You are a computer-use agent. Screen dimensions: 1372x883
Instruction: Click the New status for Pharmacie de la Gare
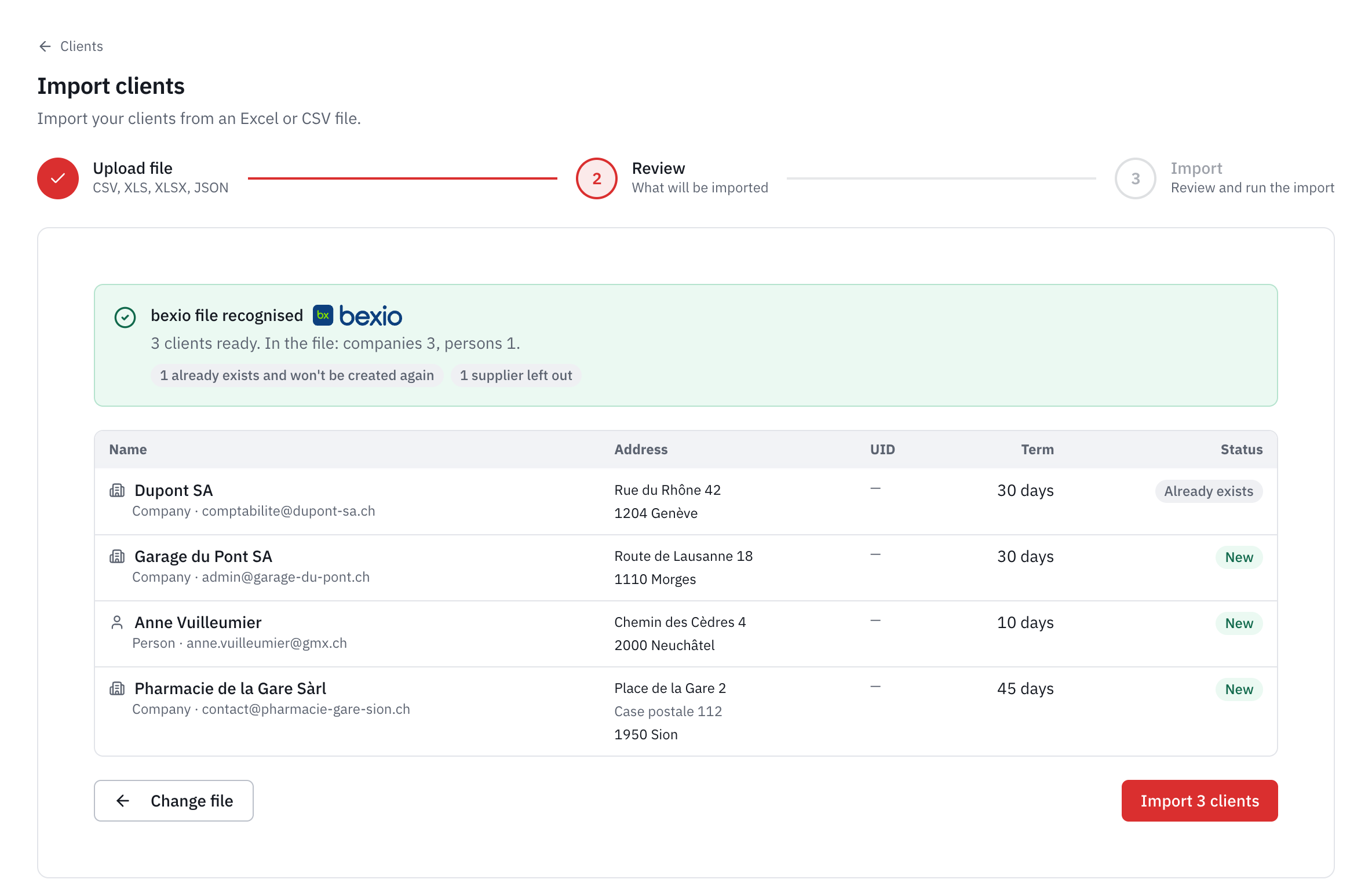[x=1239, y=689]
